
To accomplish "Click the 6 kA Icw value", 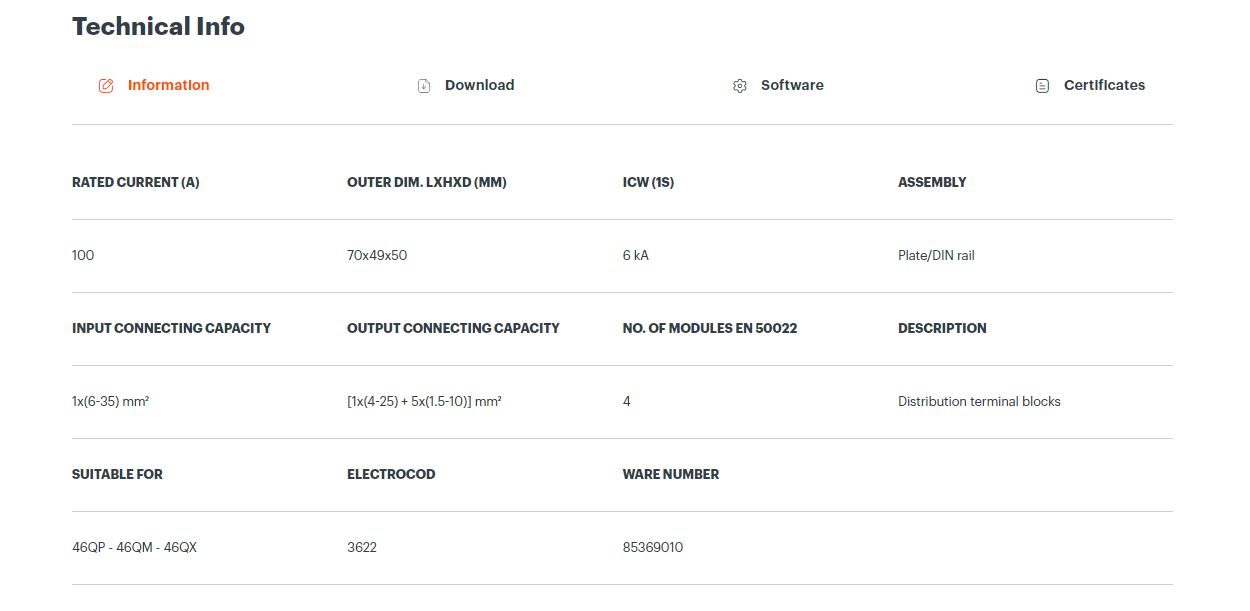I will pos(635,255).
